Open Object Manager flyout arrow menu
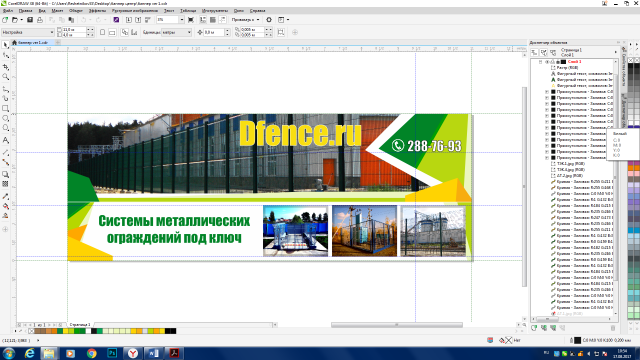The width and height of the screenshot is (640, 360). pos(616,52)
